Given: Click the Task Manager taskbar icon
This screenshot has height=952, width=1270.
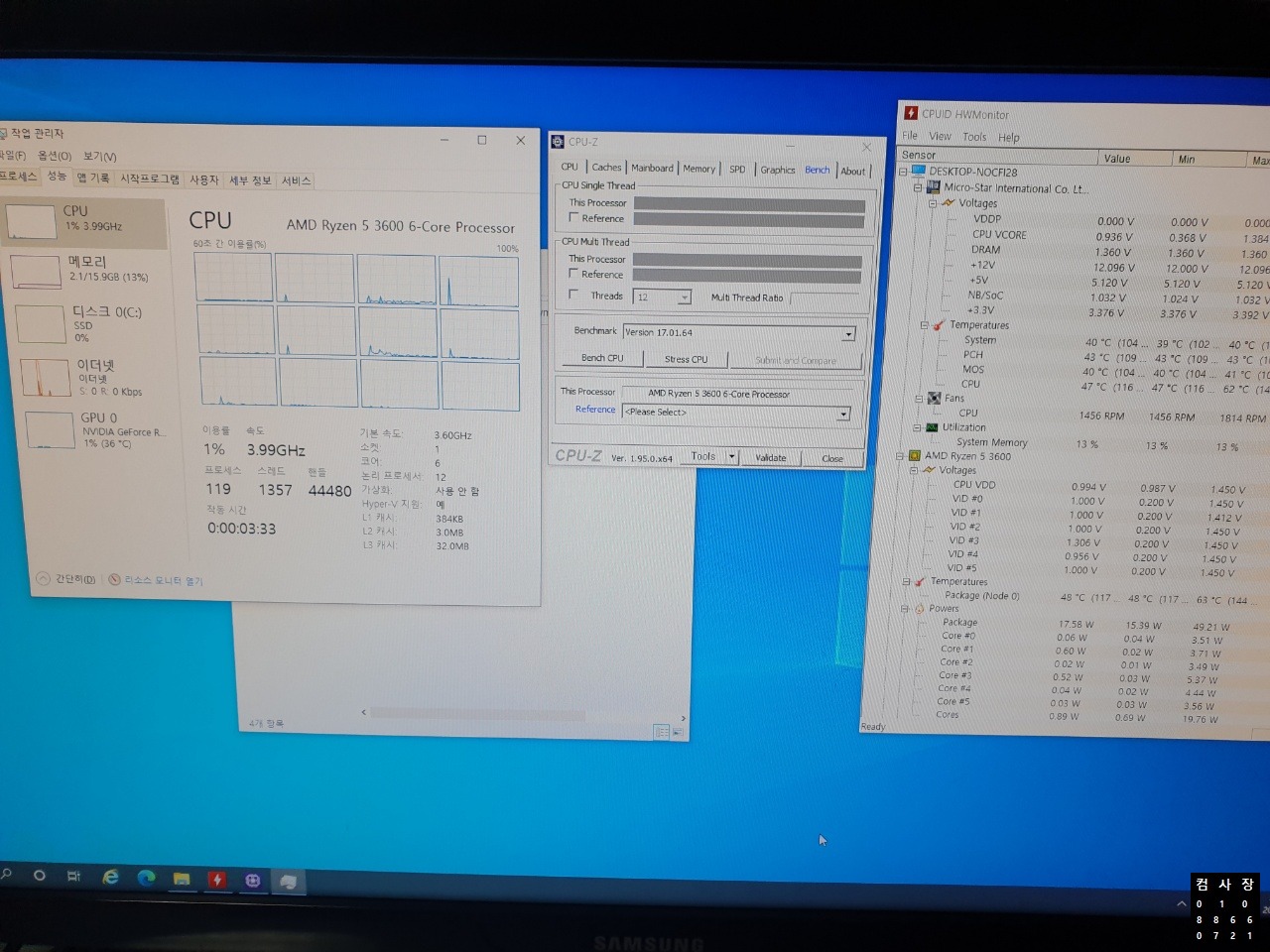Looking at the screenshot, I should 288,881.
